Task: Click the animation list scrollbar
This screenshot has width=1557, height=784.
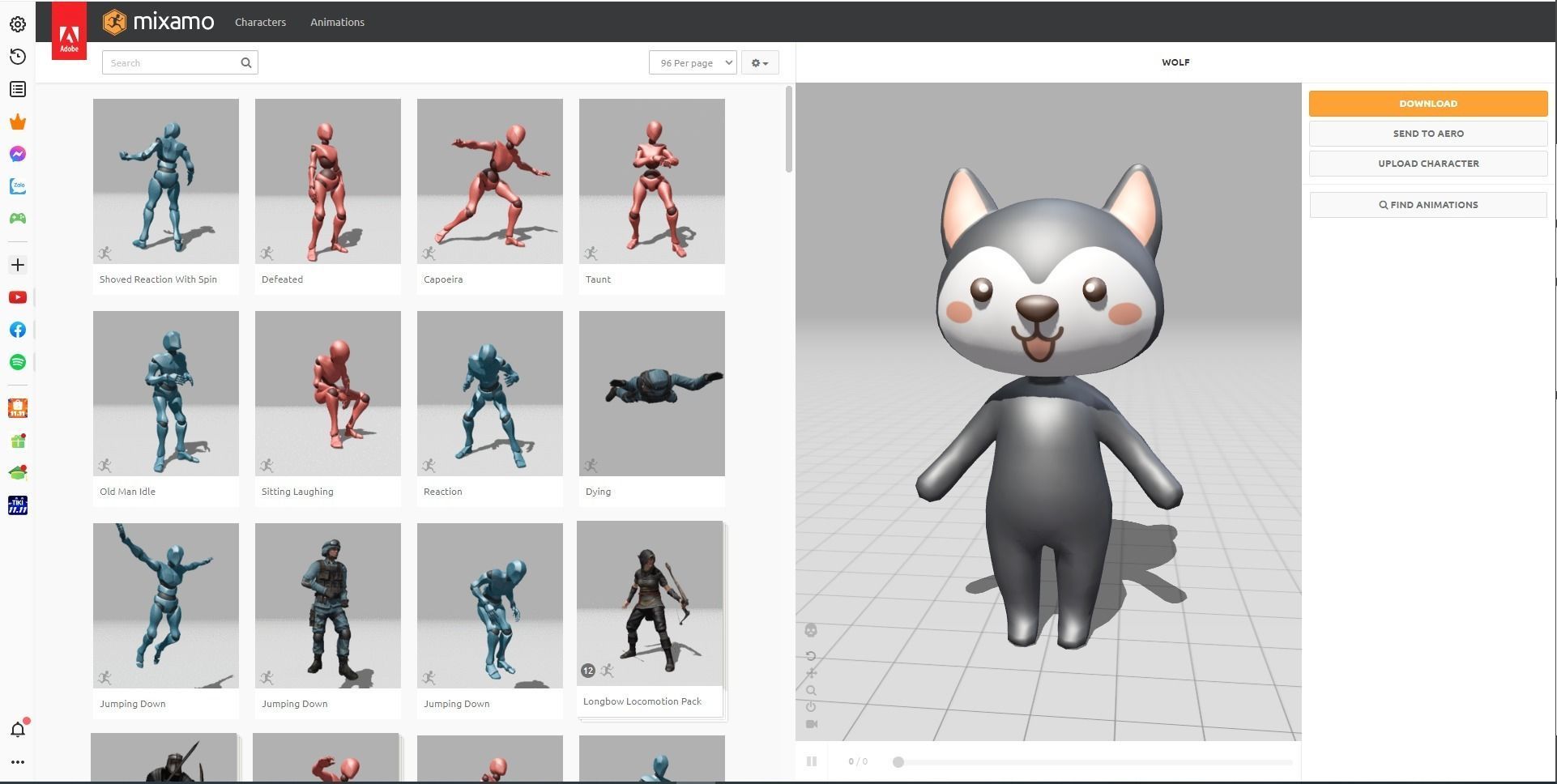Action: click(x=789, y=130)
